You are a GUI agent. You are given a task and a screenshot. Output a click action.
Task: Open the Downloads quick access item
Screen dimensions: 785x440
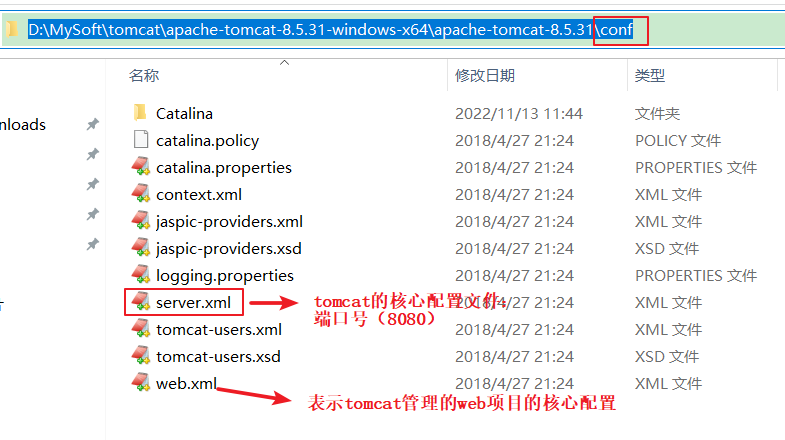(x=23, y=125)
